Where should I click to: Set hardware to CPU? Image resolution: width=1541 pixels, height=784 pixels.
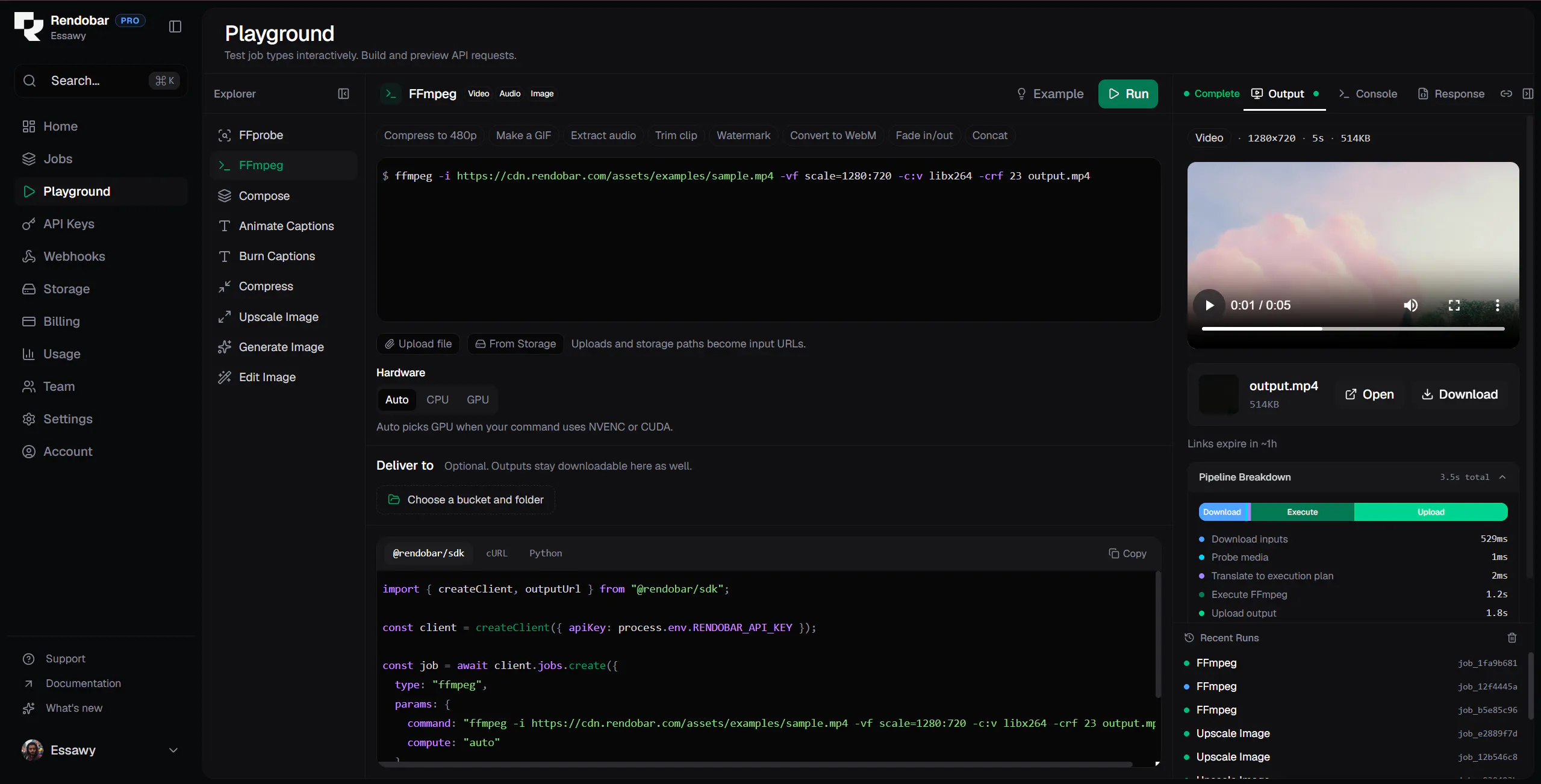(x=438, y=400)
